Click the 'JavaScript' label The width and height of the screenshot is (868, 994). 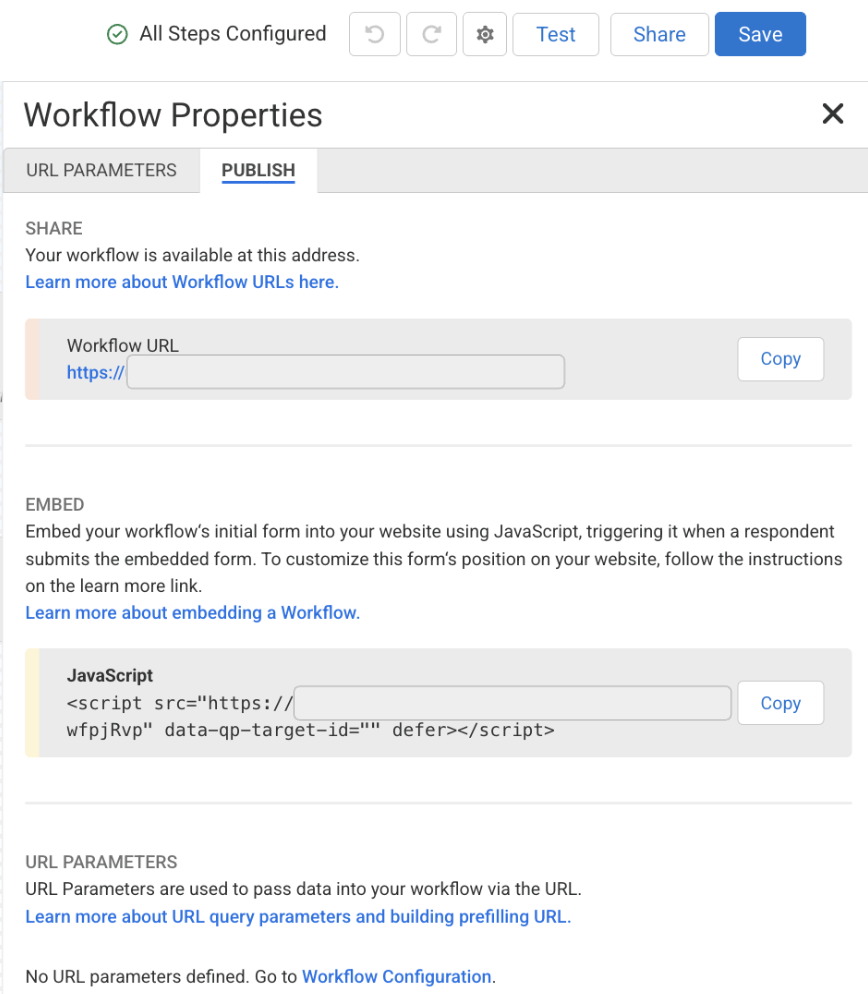[x=110, y=676]
